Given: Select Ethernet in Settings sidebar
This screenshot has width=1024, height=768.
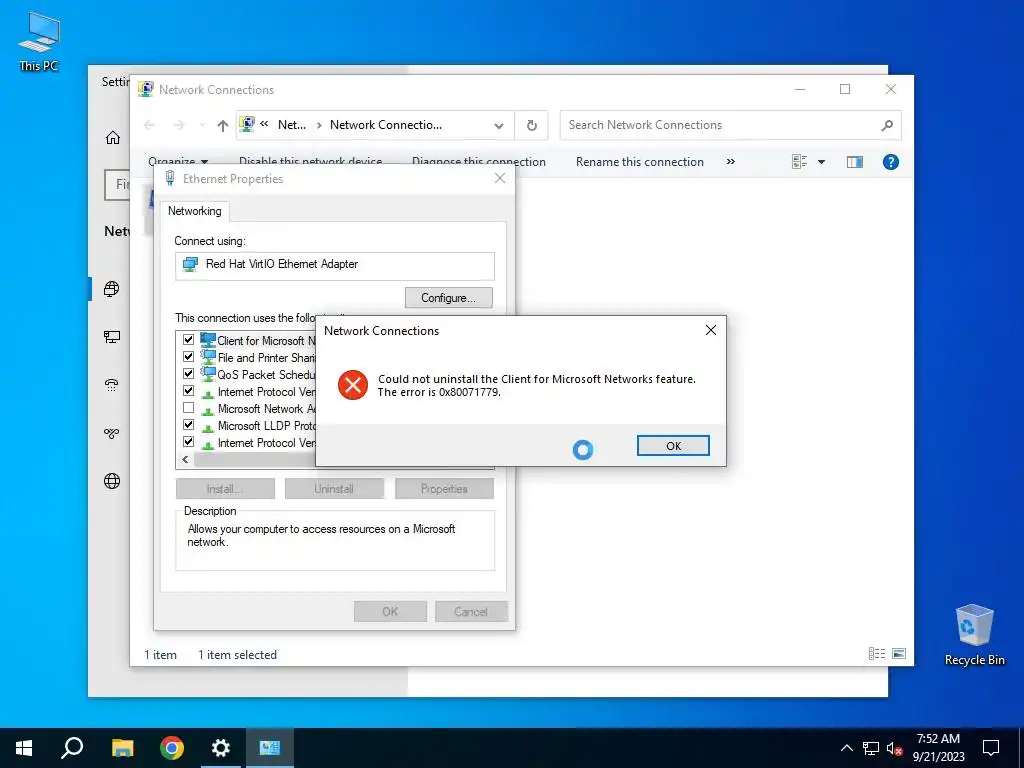Looking at the screenshot, I should pos(112,337).
